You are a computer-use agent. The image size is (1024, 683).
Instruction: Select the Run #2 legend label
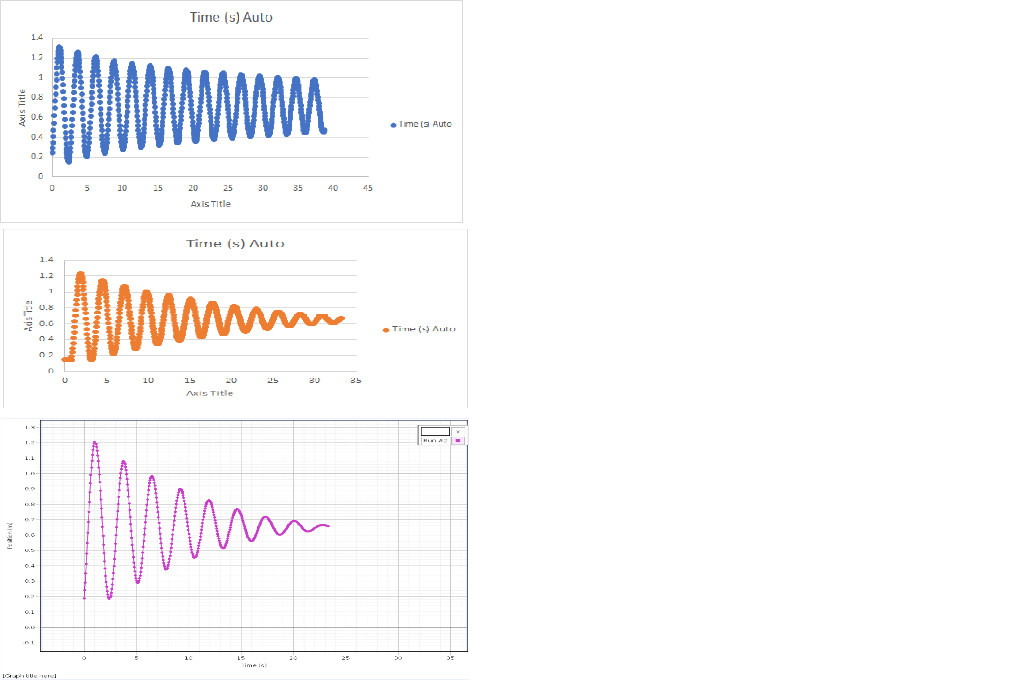coord(435,441)
